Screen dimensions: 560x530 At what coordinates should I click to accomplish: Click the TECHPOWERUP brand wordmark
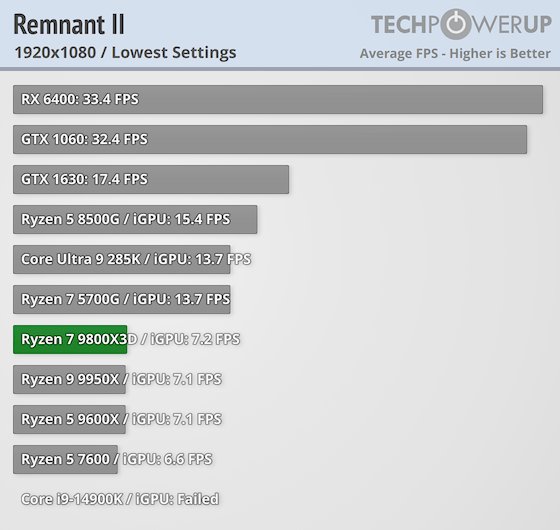461,24
